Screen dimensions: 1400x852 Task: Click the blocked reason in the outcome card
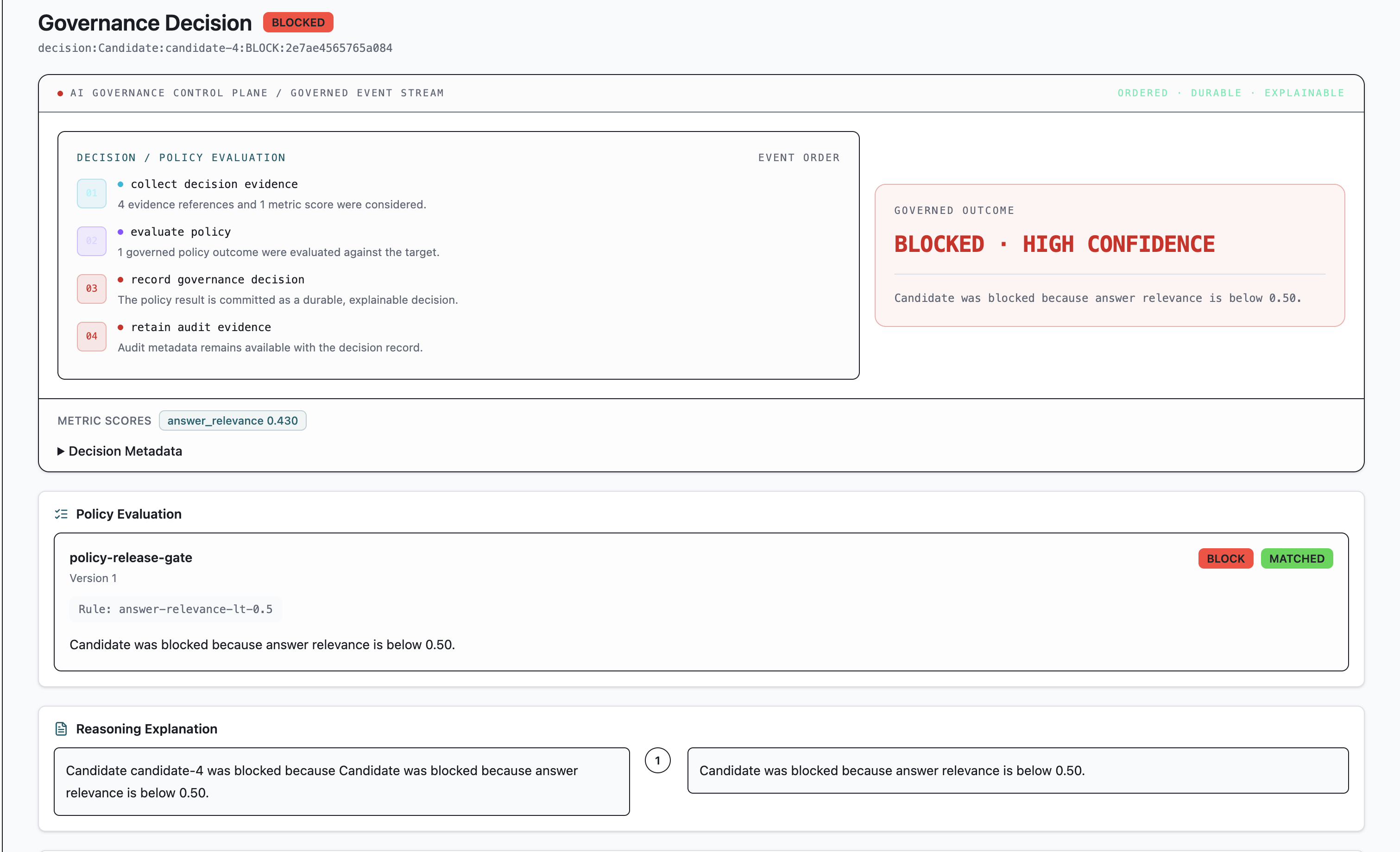tap(1098, 298)
